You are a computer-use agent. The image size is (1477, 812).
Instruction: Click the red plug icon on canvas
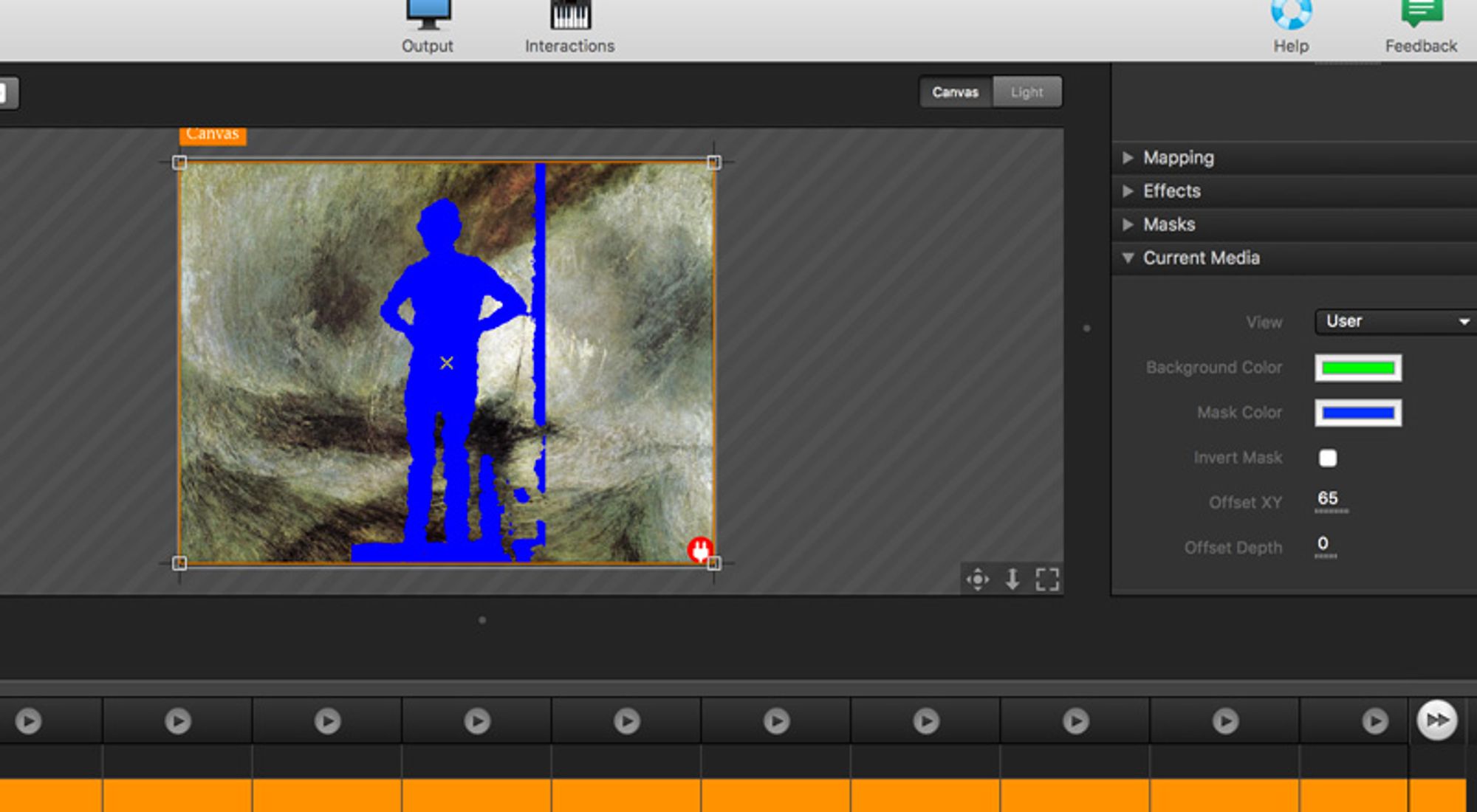[699, 549]
